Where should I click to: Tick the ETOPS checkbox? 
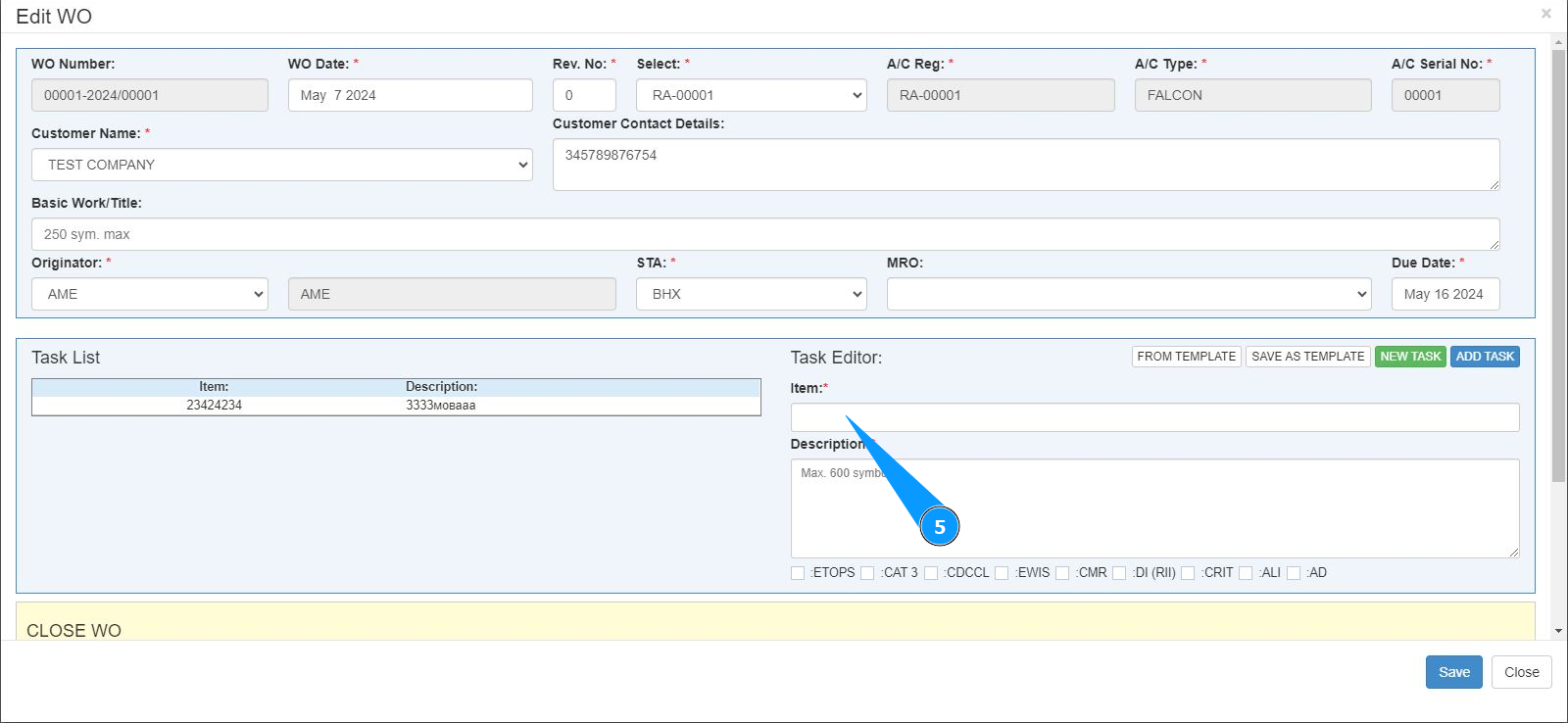point(798,573)
